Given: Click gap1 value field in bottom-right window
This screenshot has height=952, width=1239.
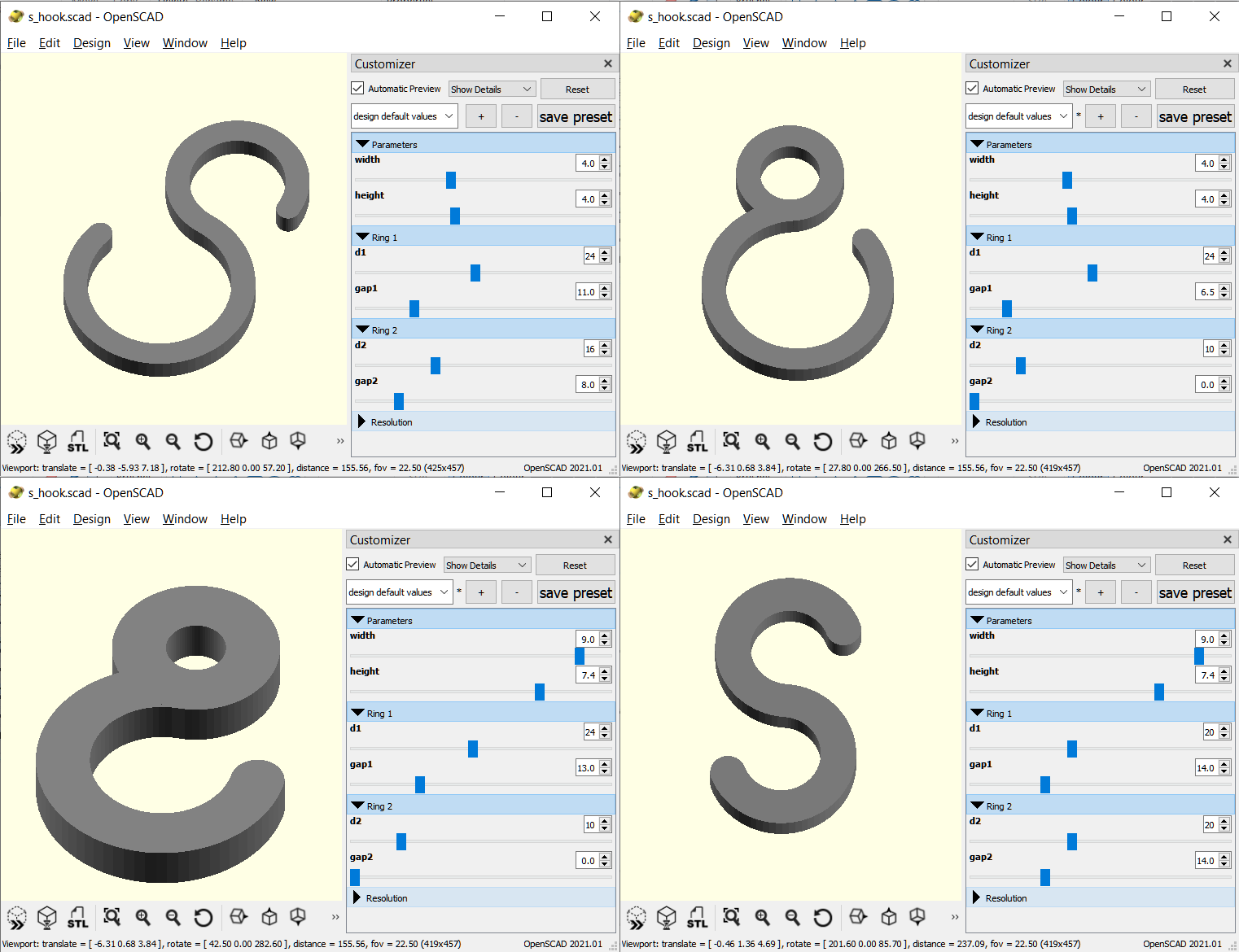Looking at the screenshot, I should pyautogui.click(x=1206, y=768).
